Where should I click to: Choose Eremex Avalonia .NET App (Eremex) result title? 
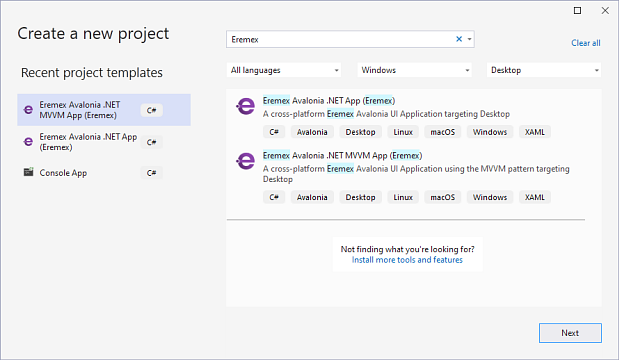[x=329, y=101]
